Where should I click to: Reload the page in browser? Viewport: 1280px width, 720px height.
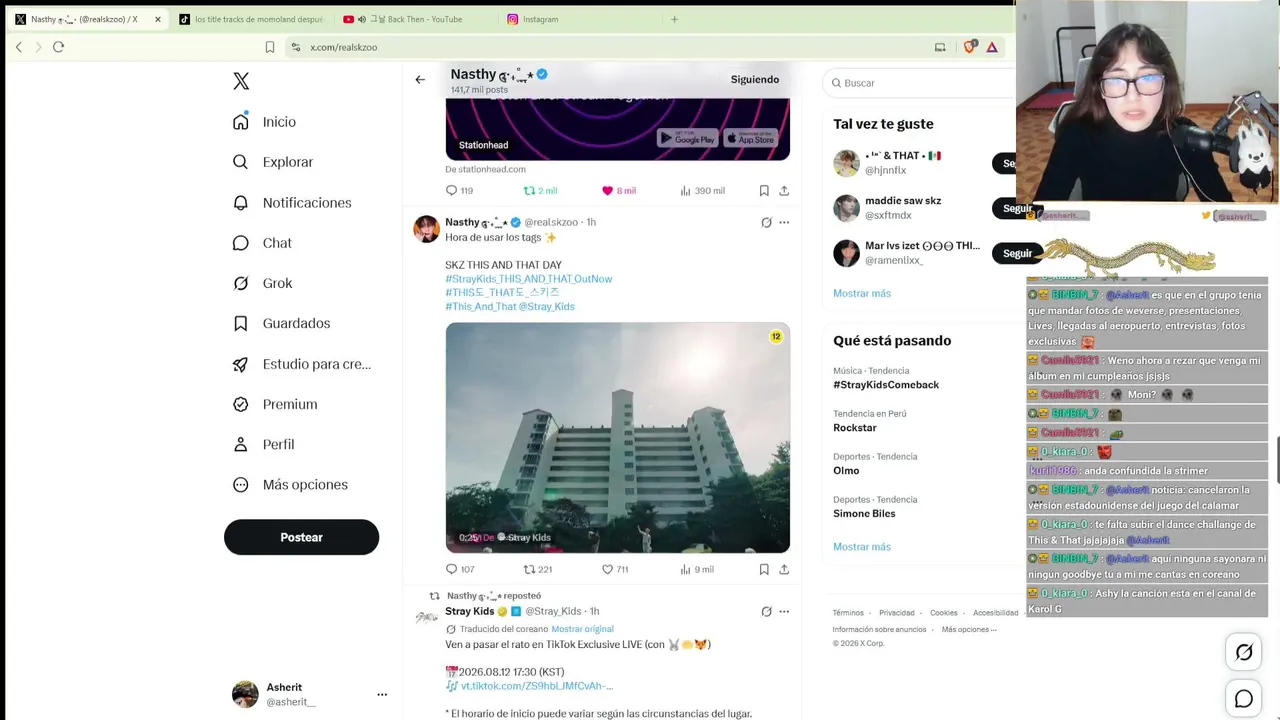58,47
